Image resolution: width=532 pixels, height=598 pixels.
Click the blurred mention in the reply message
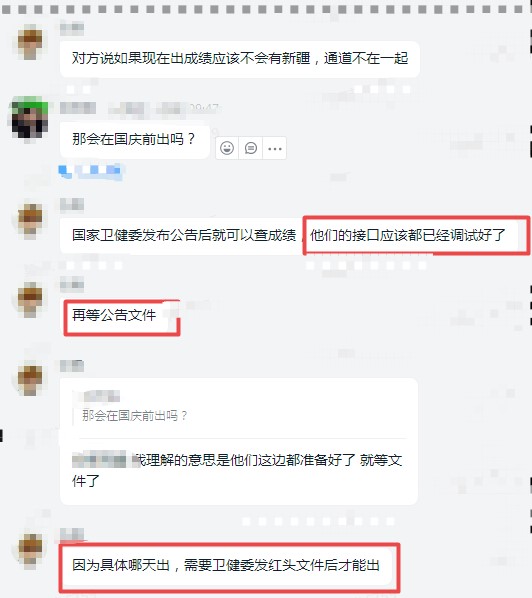click(x=99, y=459)
